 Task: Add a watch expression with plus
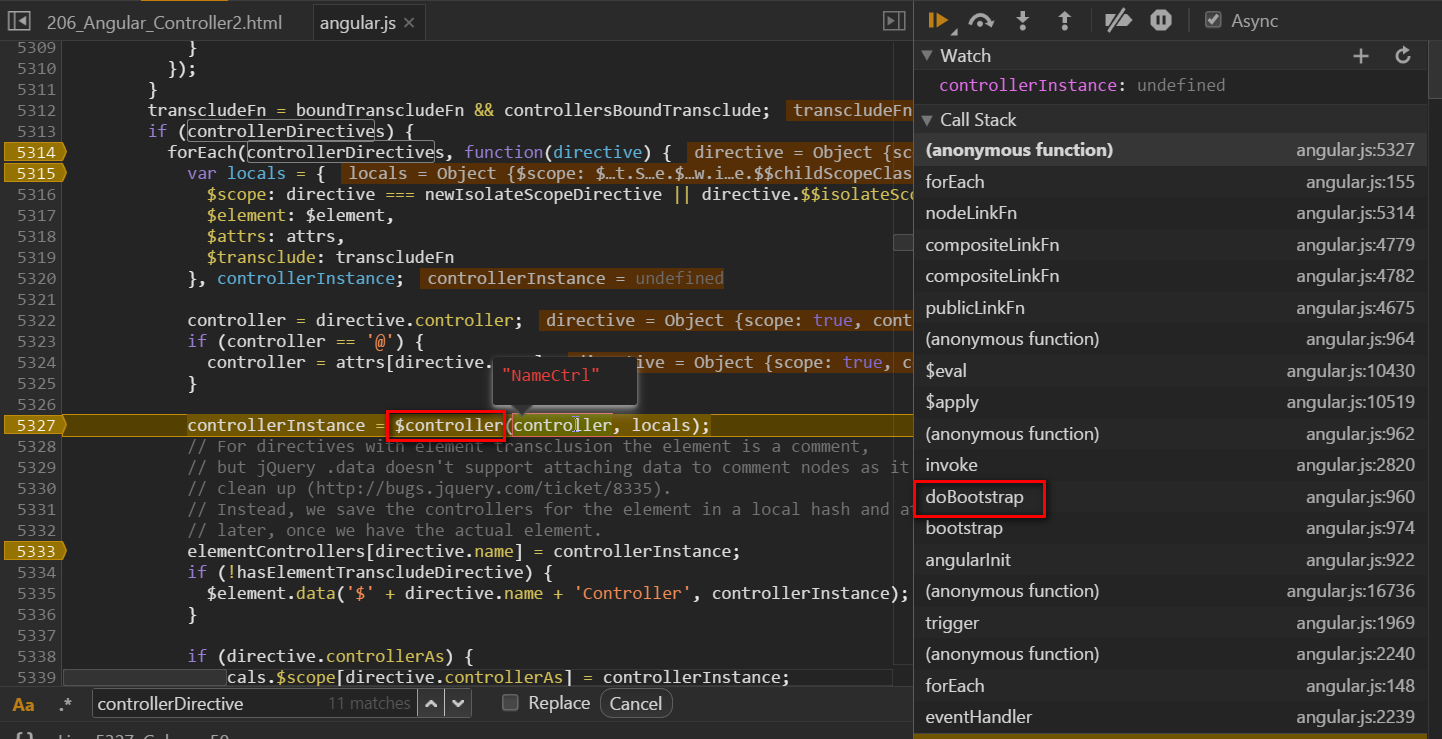tap(1361, 56)
